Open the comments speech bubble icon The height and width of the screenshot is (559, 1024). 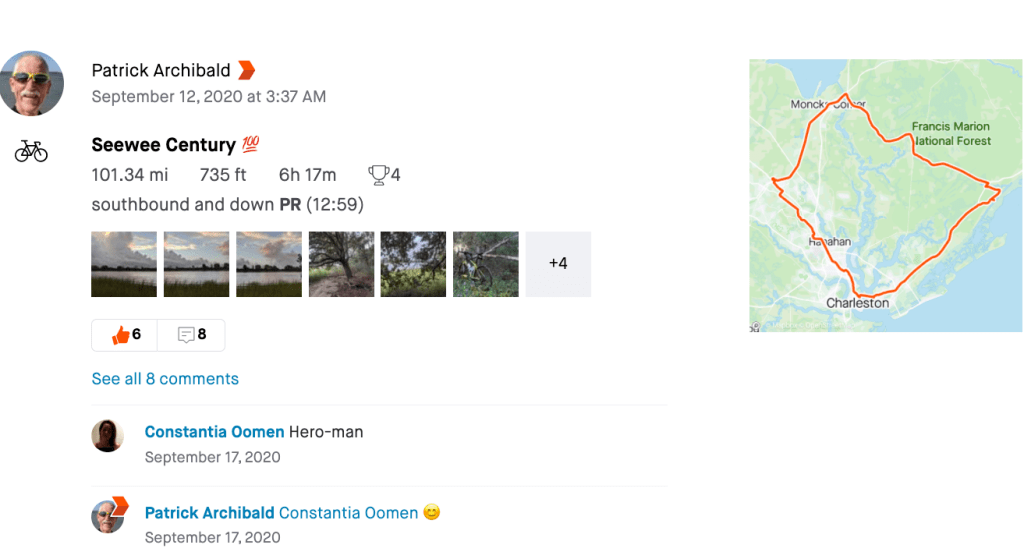[186, 335]
